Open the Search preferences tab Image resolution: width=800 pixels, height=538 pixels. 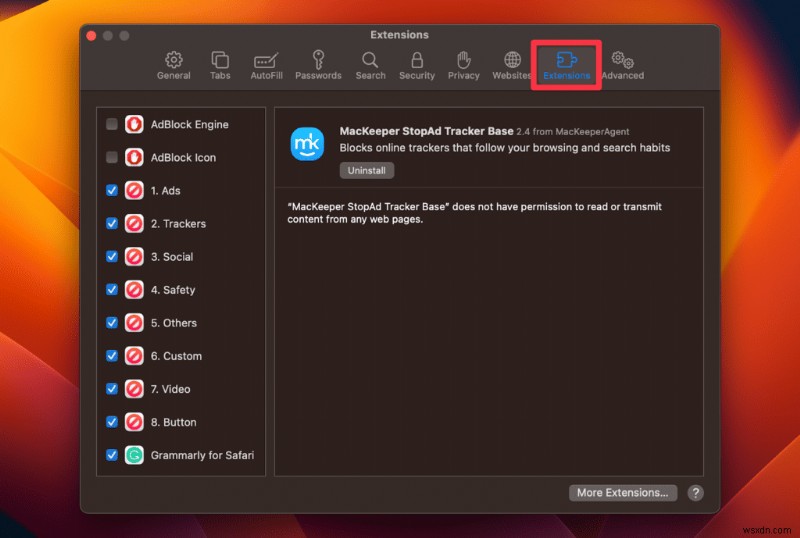coord(370,65)
